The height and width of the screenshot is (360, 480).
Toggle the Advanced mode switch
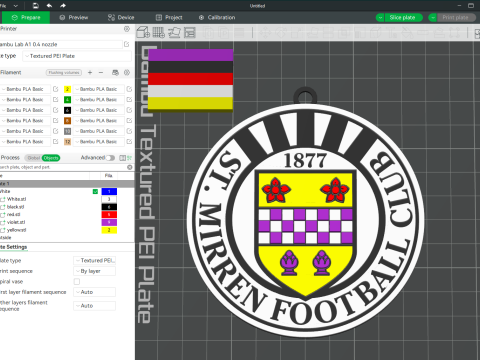110,158
